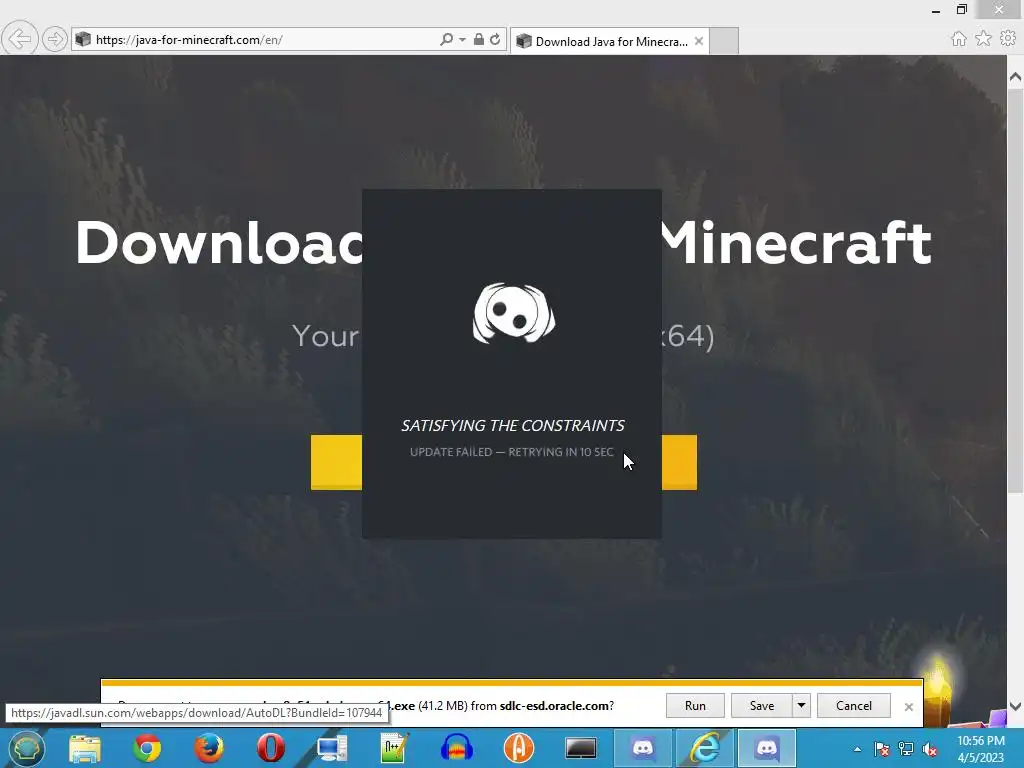Click the 'UPDATE FAILED — RETRYING' status text
This screenshot has height=768, width=1024.
click(511, 452)
